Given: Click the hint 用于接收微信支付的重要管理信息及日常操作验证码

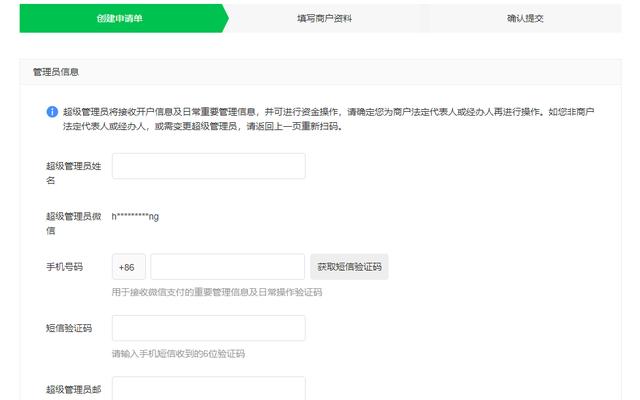Looking at the screenshot, I should pyautogui.click(x=217, y=292).
